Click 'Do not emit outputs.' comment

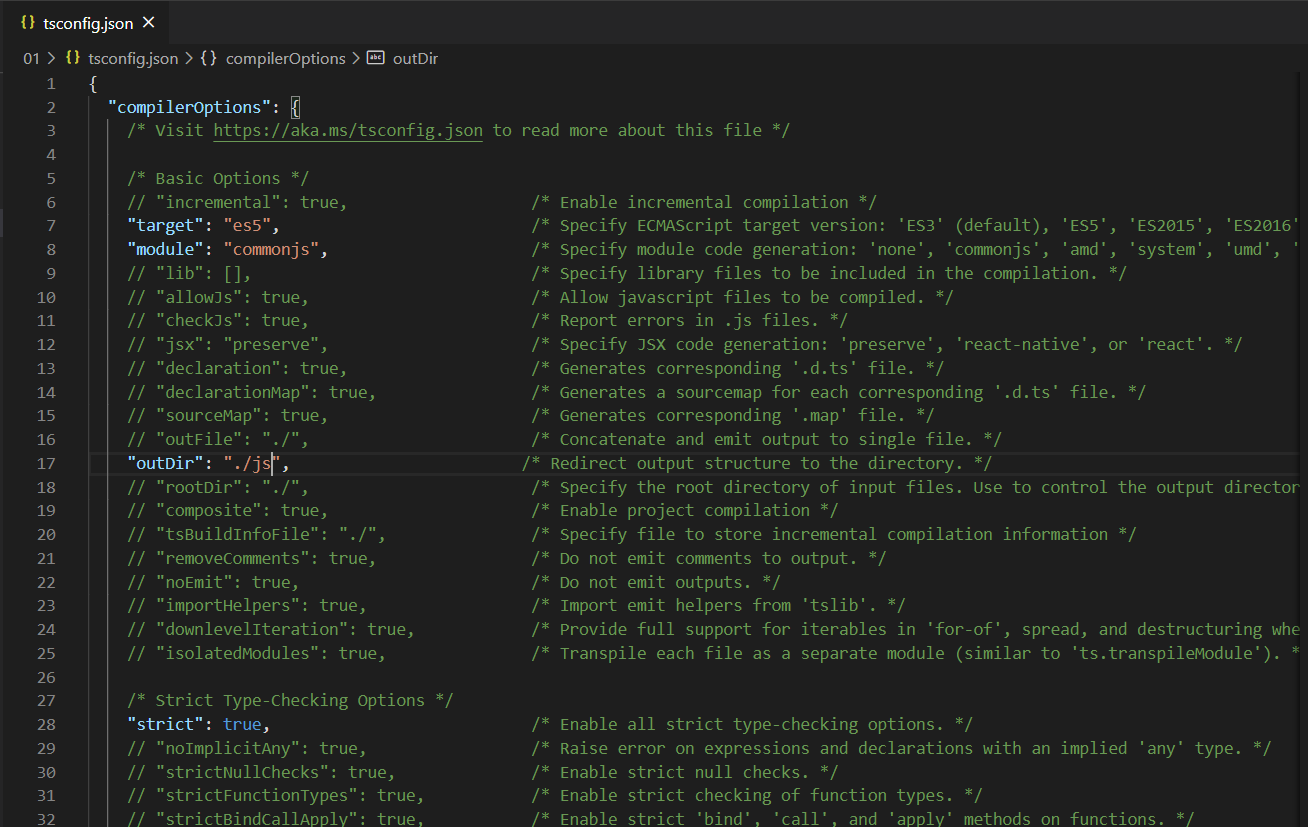(656, 582)
